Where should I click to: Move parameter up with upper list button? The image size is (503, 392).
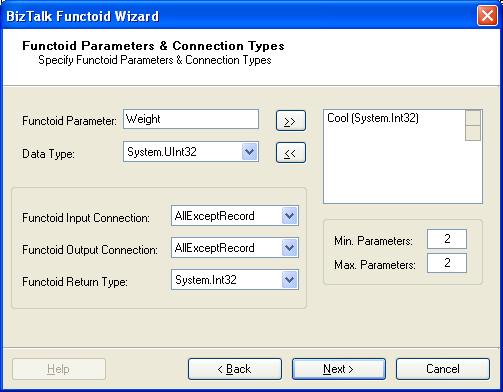point(473,118)
